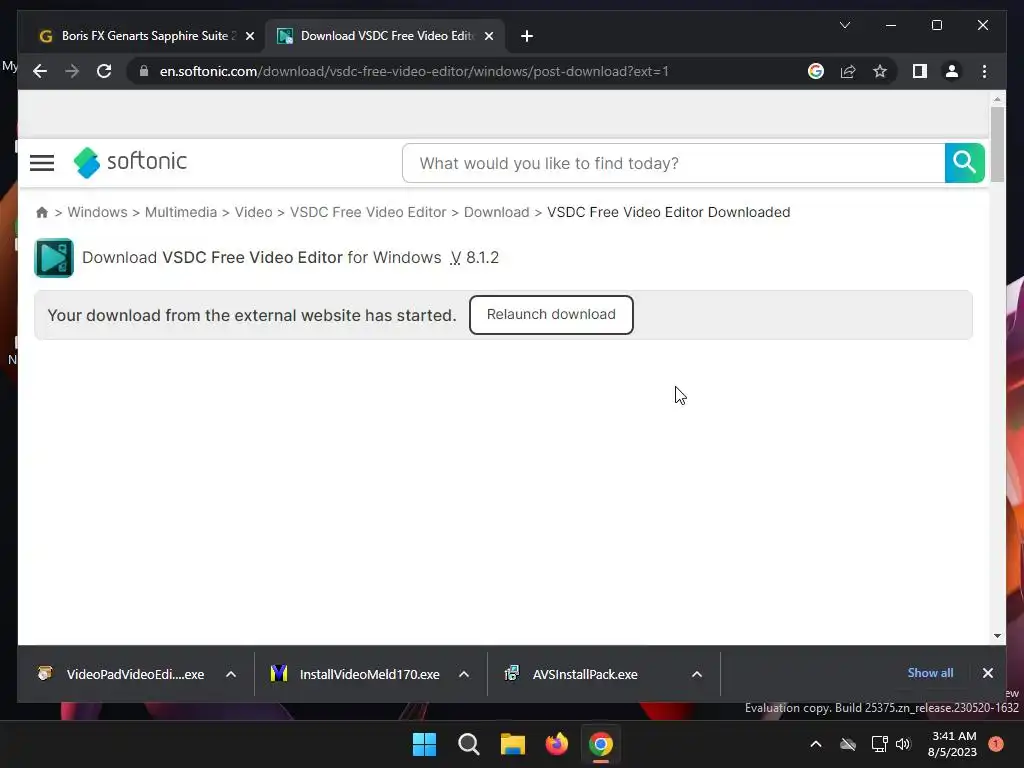Open the network tray icon
This screenshot has height=768, width=1024.
(880, 744)
